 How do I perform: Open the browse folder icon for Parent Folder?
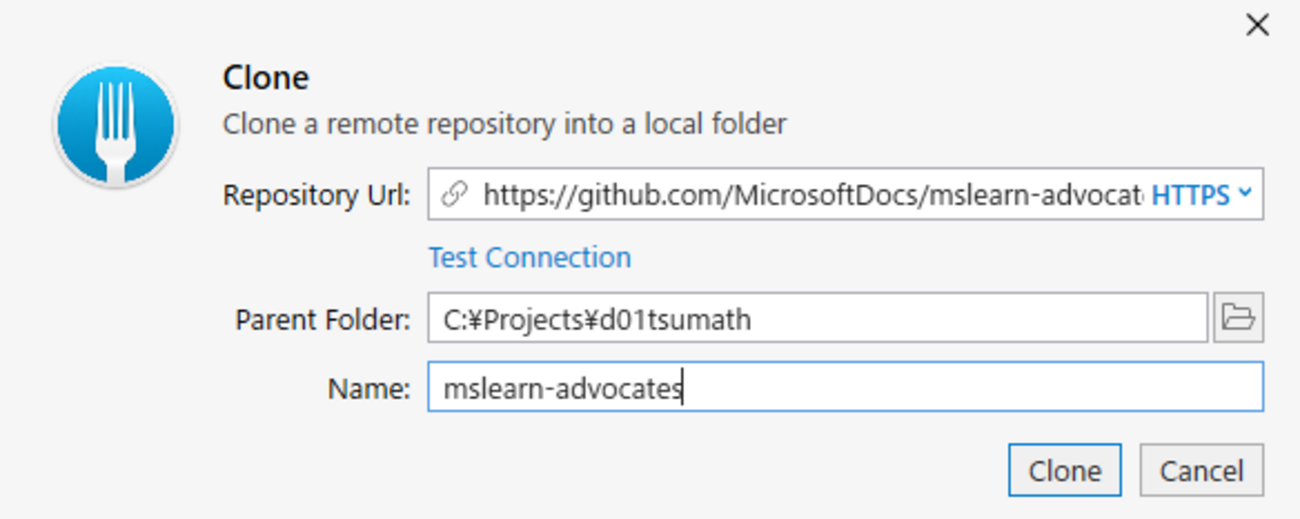(1238, 318)
